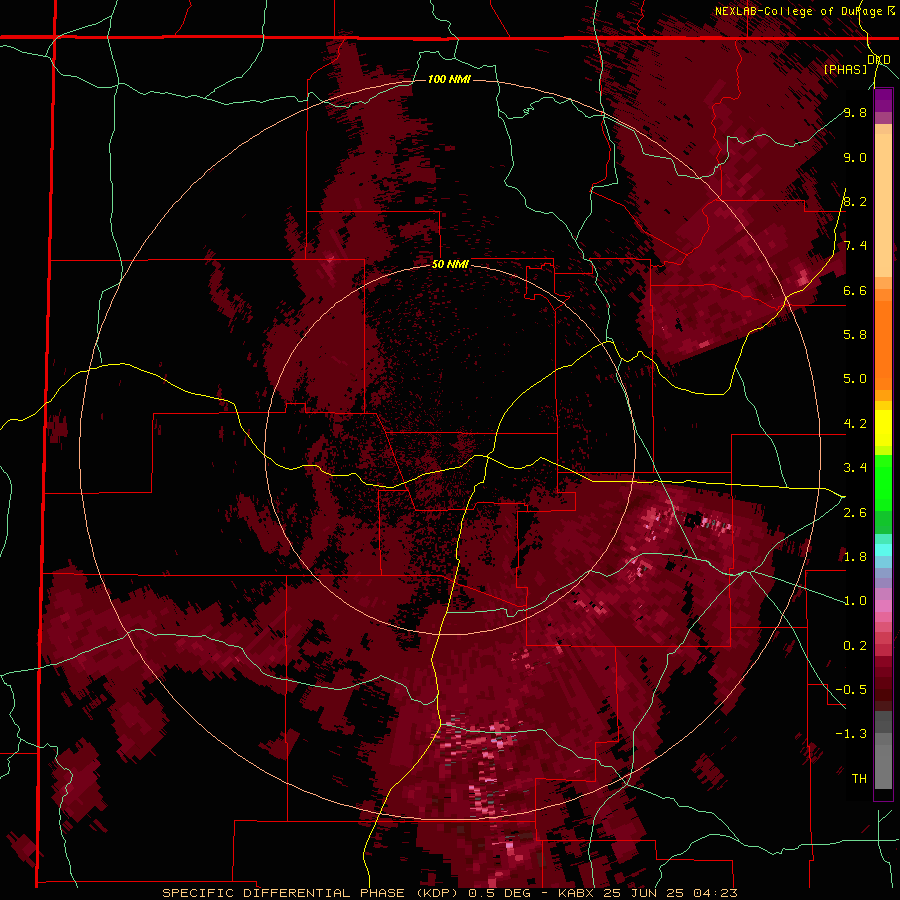
Task: Click the 50 NMI range ring label
Action: pos(450,265)
